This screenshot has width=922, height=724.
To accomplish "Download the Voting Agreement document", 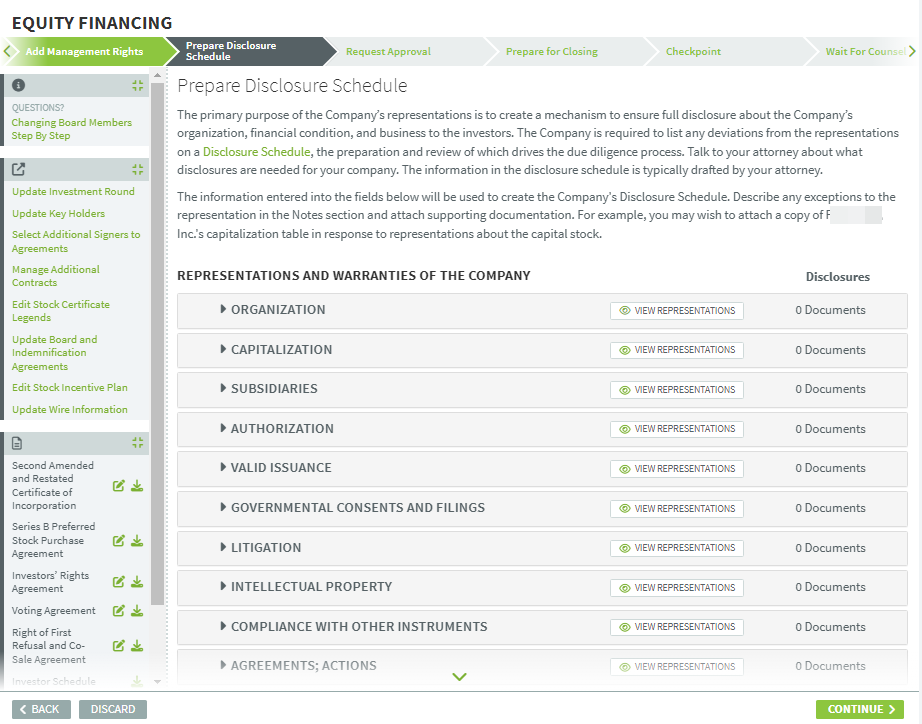I will (x=136, y=610).
